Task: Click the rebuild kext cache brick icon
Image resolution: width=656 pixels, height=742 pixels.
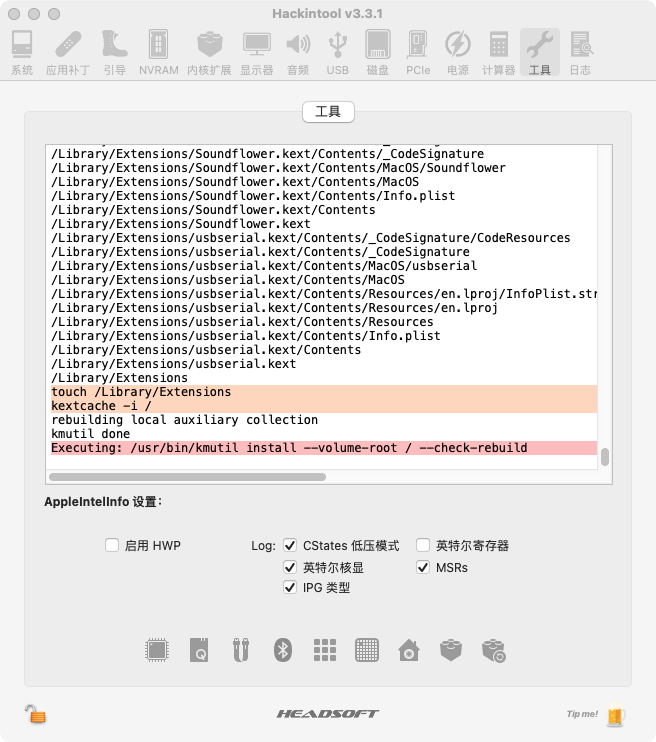Action: (494, 651)
